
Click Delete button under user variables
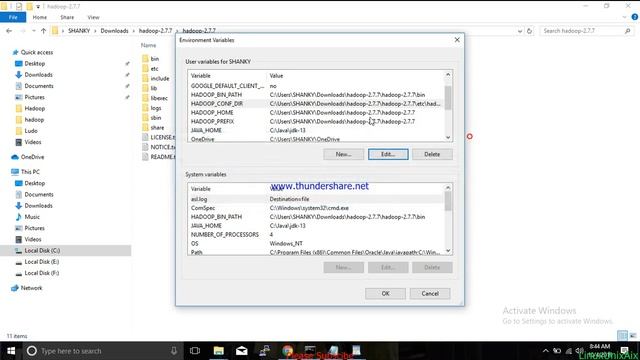432,154
